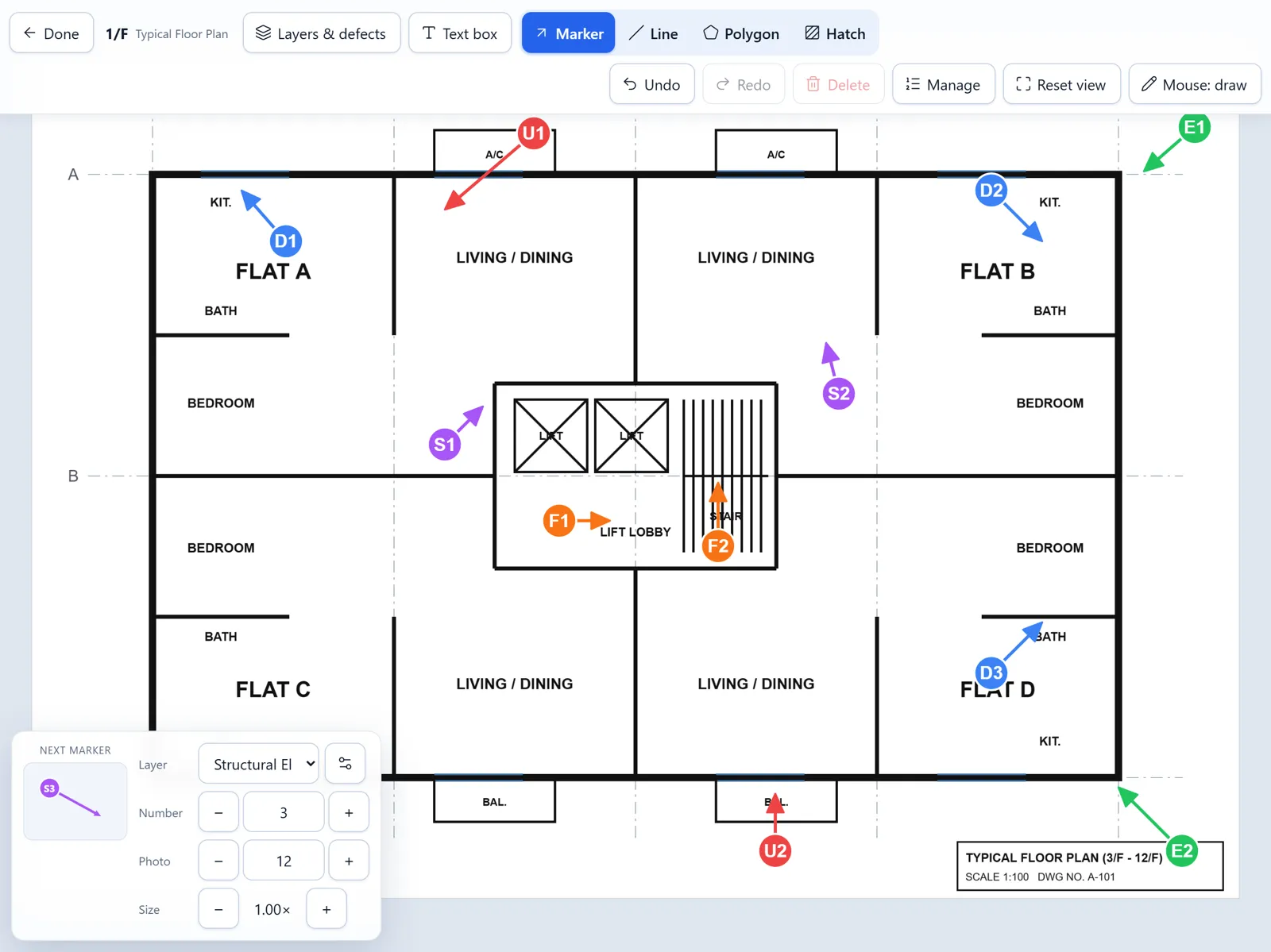Click the LIFT LOBBY label
1271x952 pixels.
click(x=635, y=532)
